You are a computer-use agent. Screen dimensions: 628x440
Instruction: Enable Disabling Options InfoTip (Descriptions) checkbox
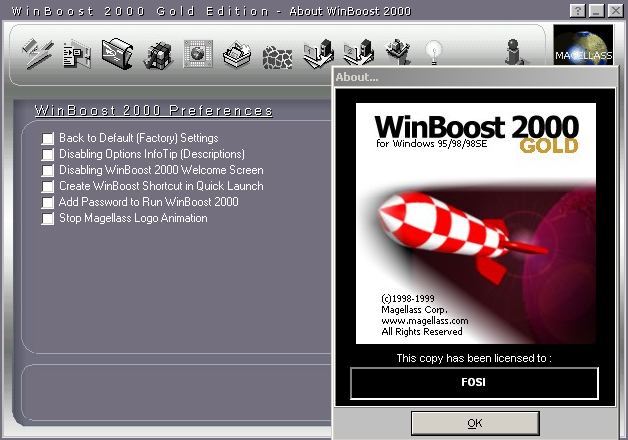48,155
